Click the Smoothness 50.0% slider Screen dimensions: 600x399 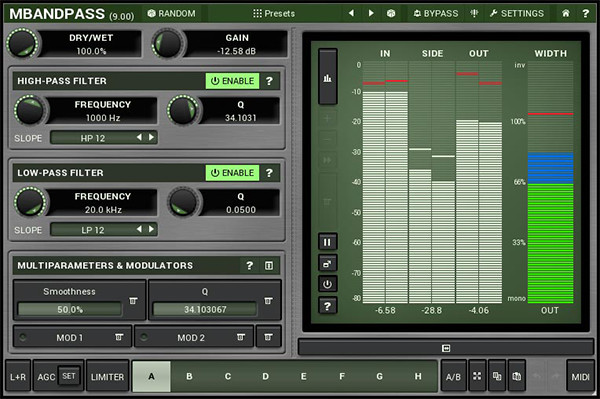click(x=70, y=309)
